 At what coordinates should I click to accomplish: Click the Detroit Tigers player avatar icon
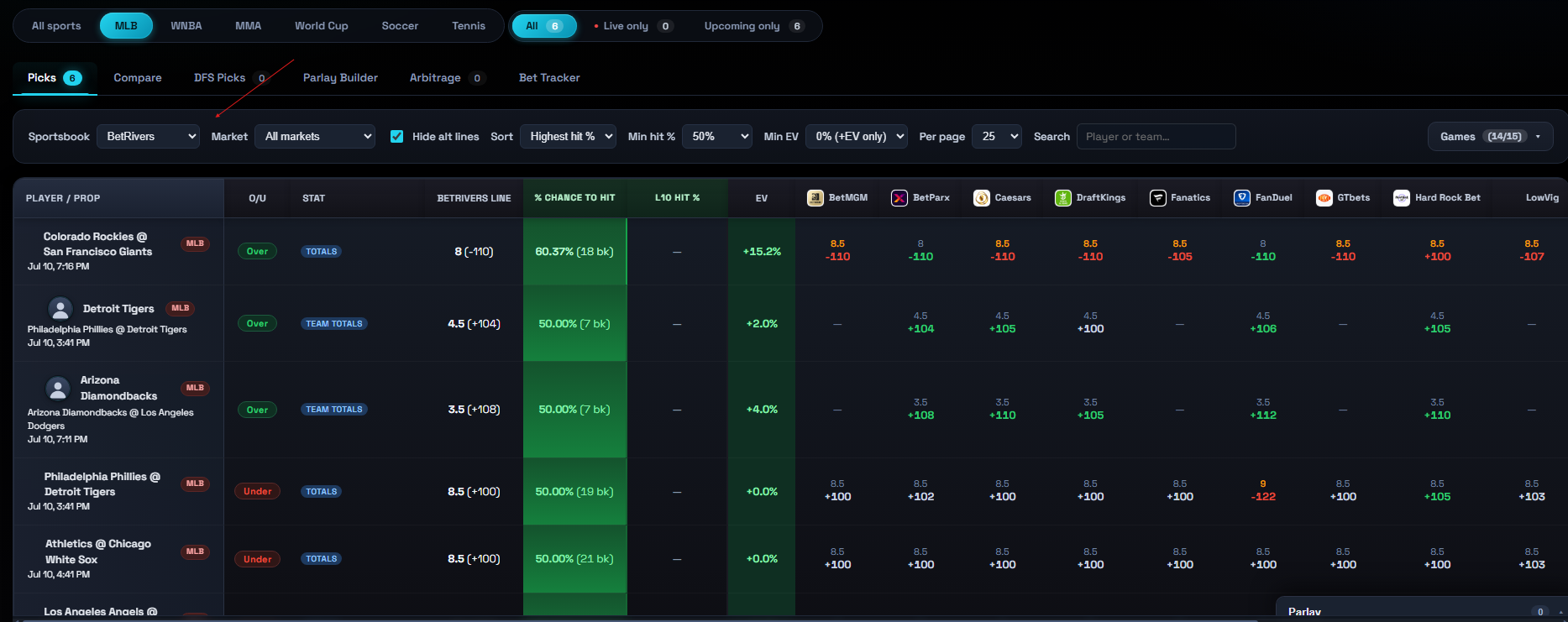click(60, 309)
